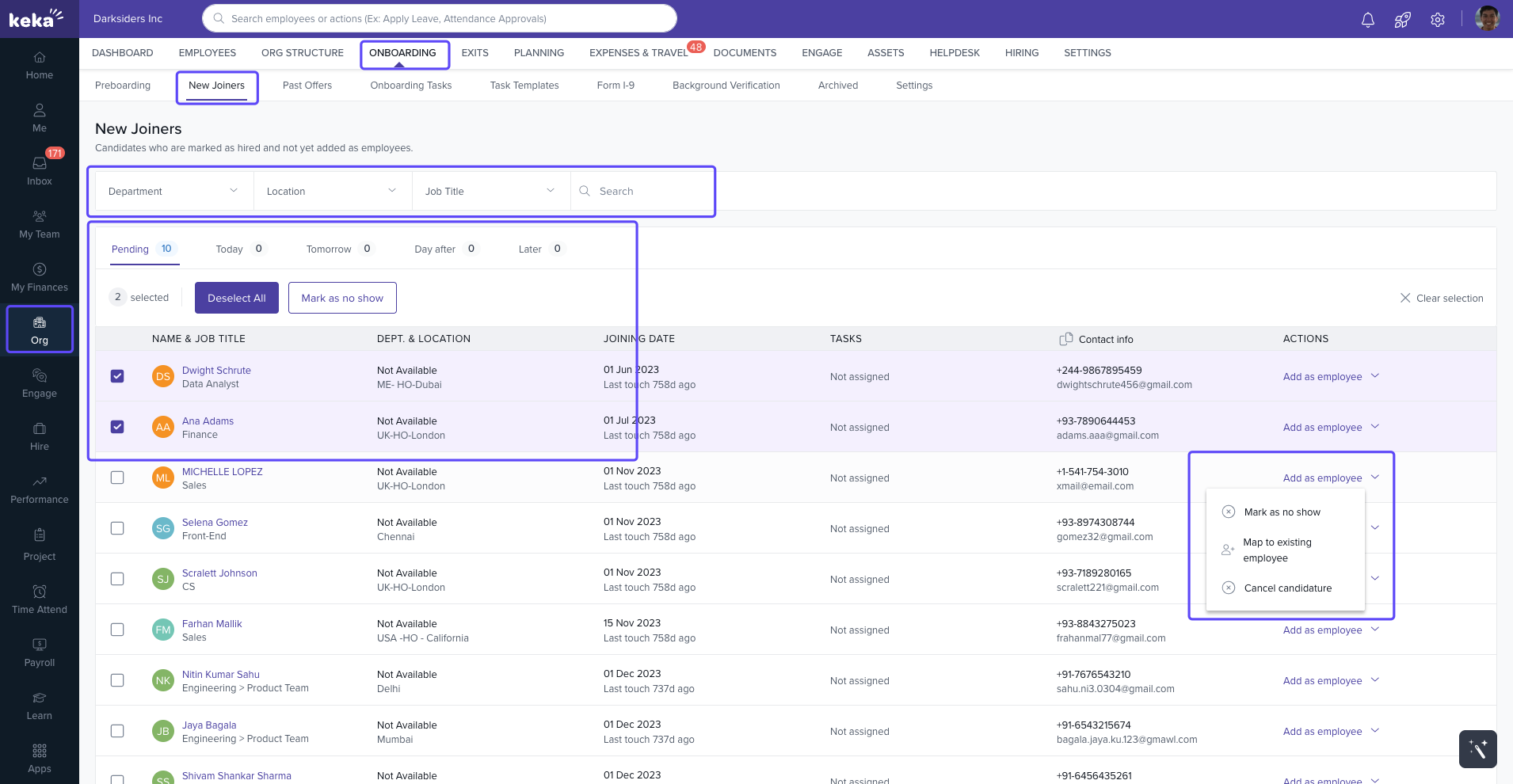
Task: Select Michelle Lopez row checkbox
Action: [117, 478]
